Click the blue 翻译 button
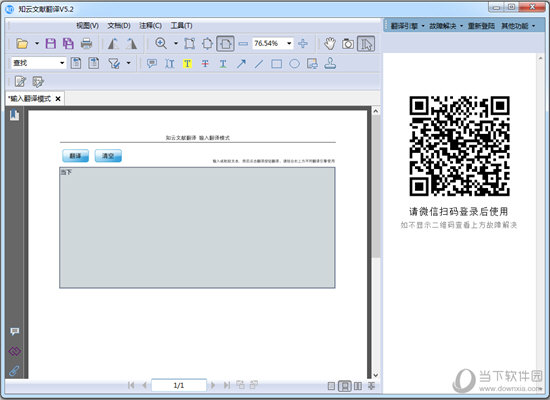Viewport: 550px width, 400px height. pyautogui.click(x=75, y=156)
